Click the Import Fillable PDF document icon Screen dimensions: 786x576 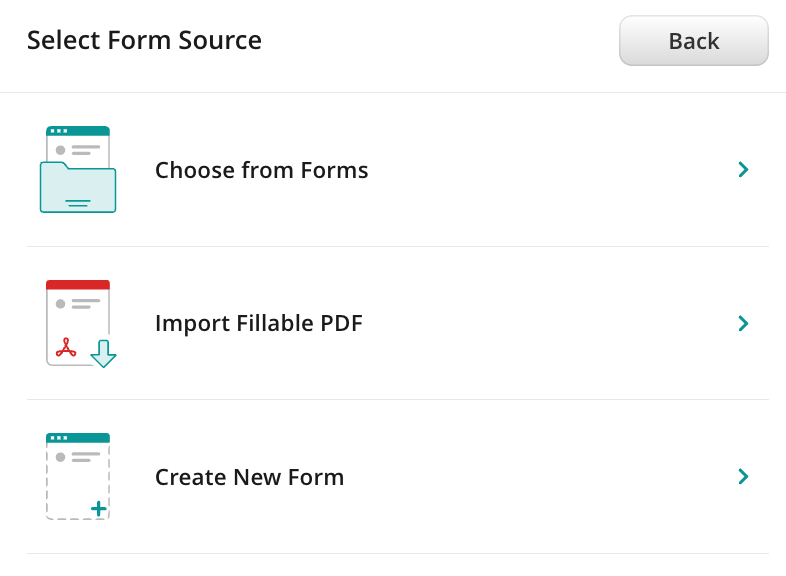[78, 323]
